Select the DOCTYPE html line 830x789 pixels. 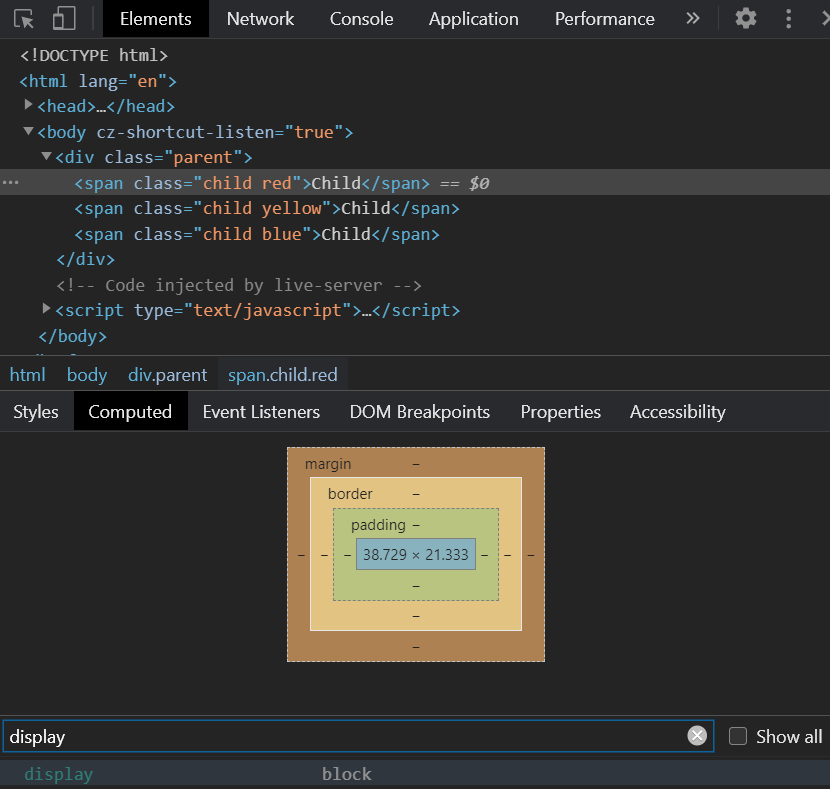(x=94, y=55)
